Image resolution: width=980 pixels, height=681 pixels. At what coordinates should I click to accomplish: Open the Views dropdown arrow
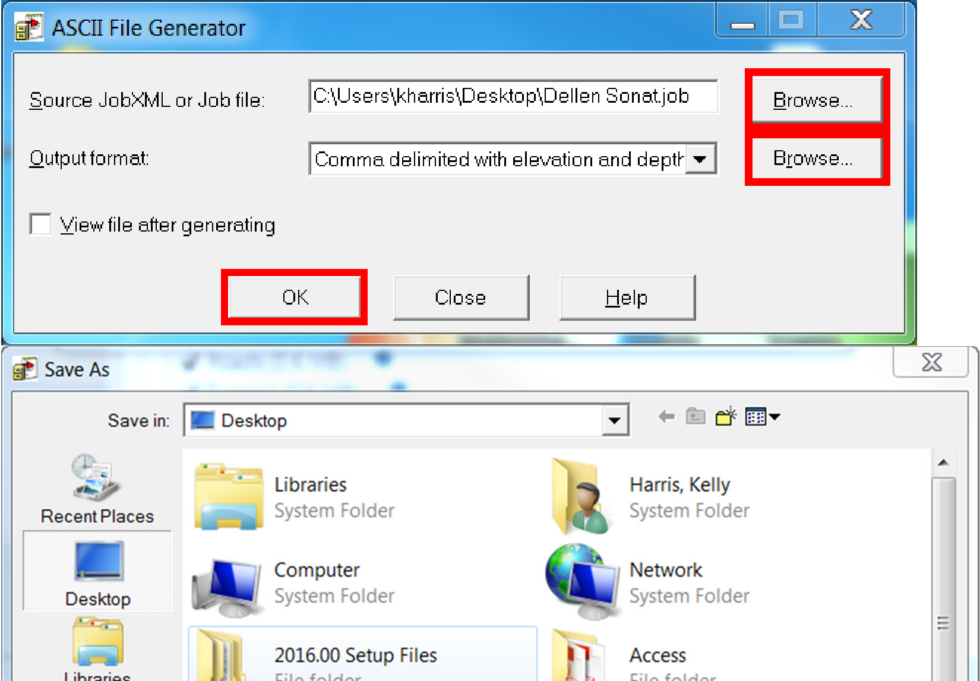point(773,415)
